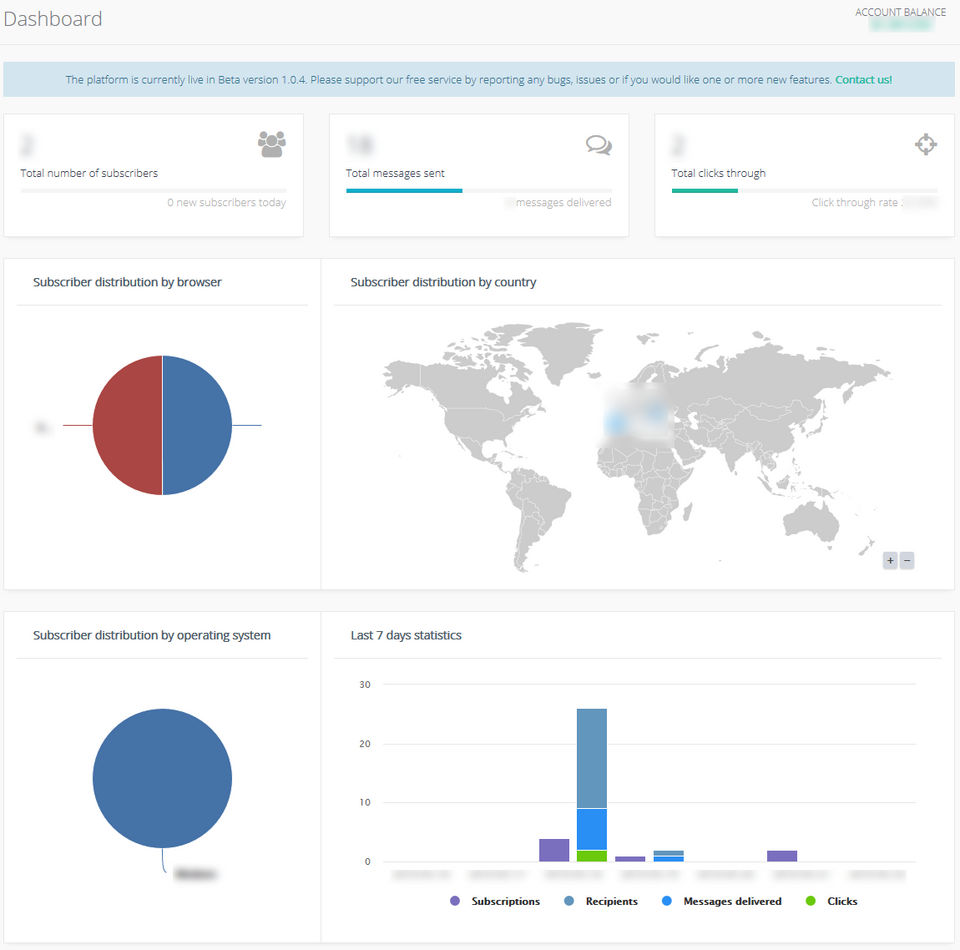Click the green Clicks bar segment
This screenshot has height=950, width=960.
(x=591, y=856)
